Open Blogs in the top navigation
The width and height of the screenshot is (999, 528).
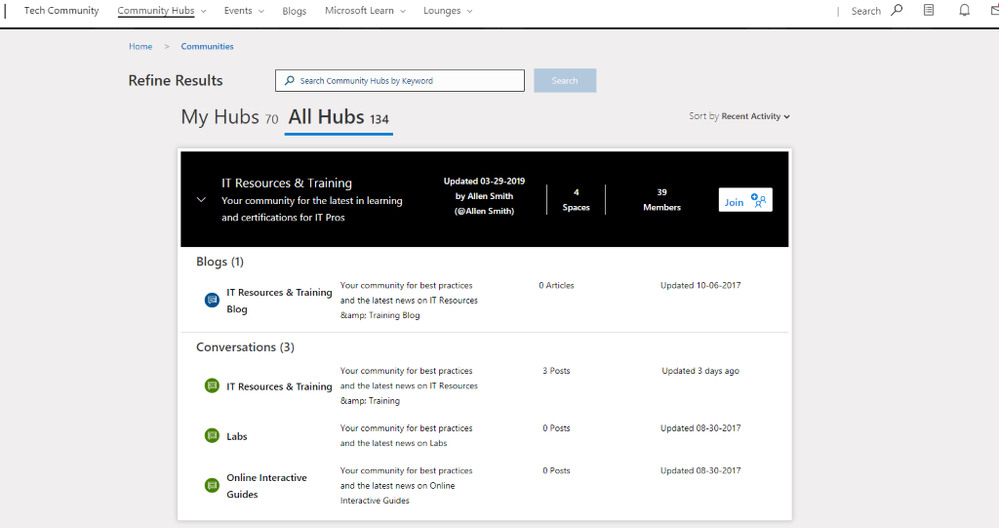pyautogui.click(x=294, y=11)
